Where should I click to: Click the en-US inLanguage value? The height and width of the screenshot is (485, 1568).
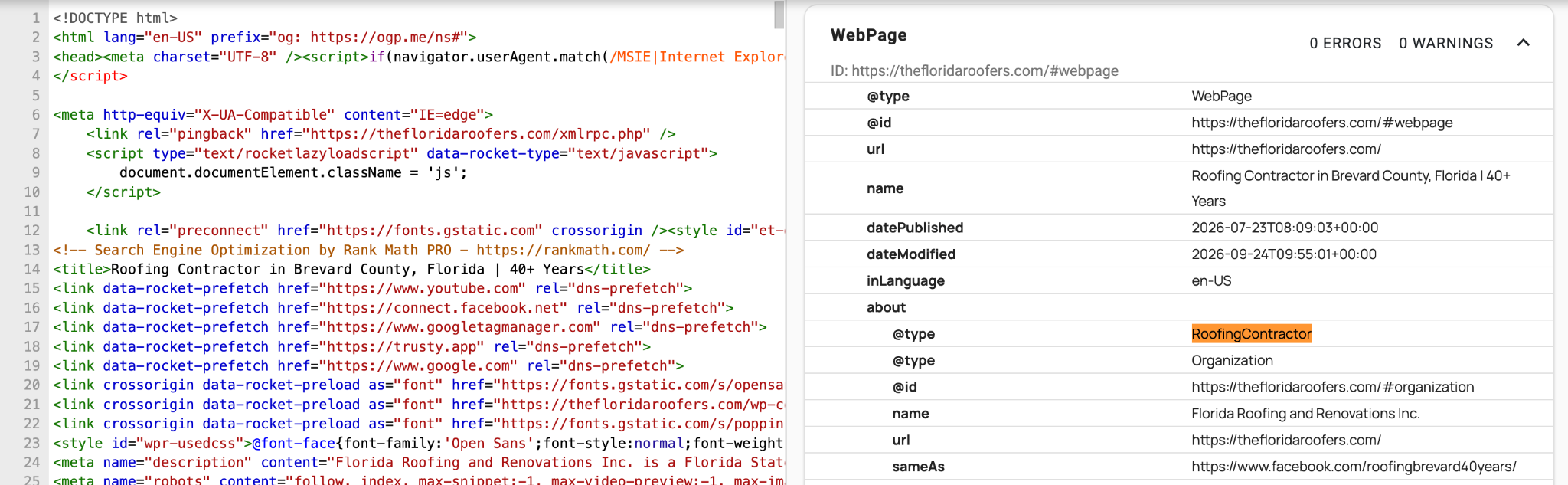coord(1211,281)
